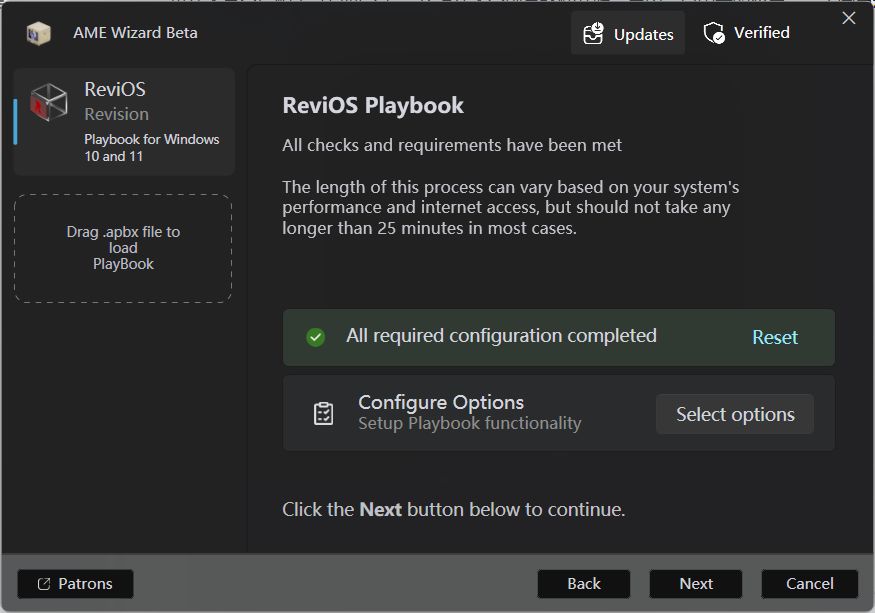
Task: Open the Patrons link
Action: 75,583
